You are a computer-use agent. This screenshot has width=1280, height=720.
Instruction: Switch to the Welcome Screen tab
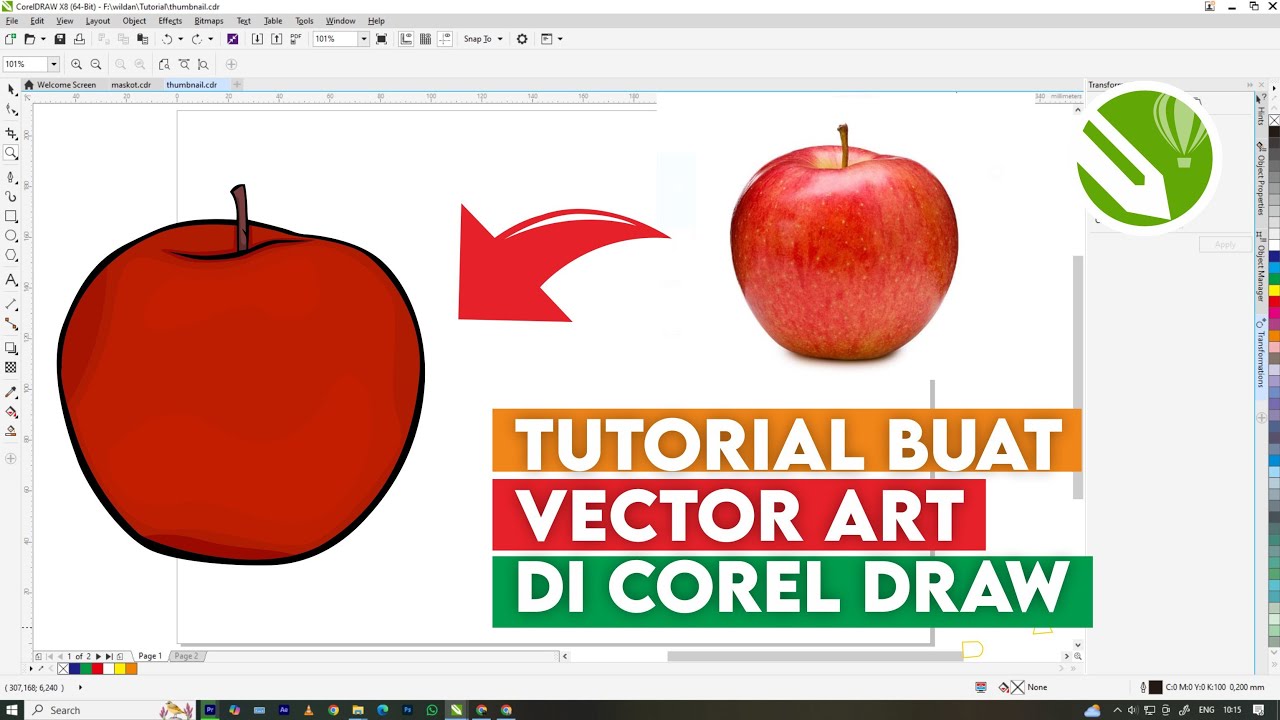(x=60, y=85)
